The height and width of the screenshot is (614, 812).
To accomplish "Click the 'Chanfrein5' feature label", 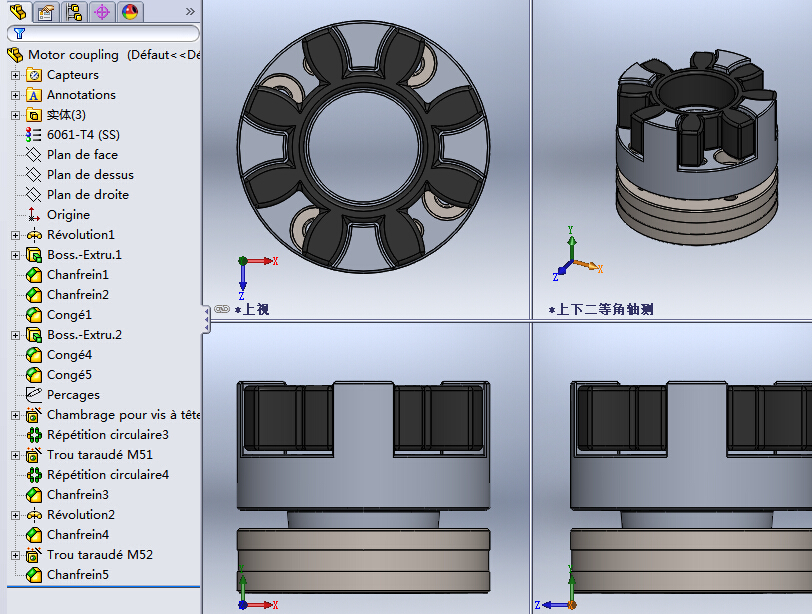I will tap(78, 575).
